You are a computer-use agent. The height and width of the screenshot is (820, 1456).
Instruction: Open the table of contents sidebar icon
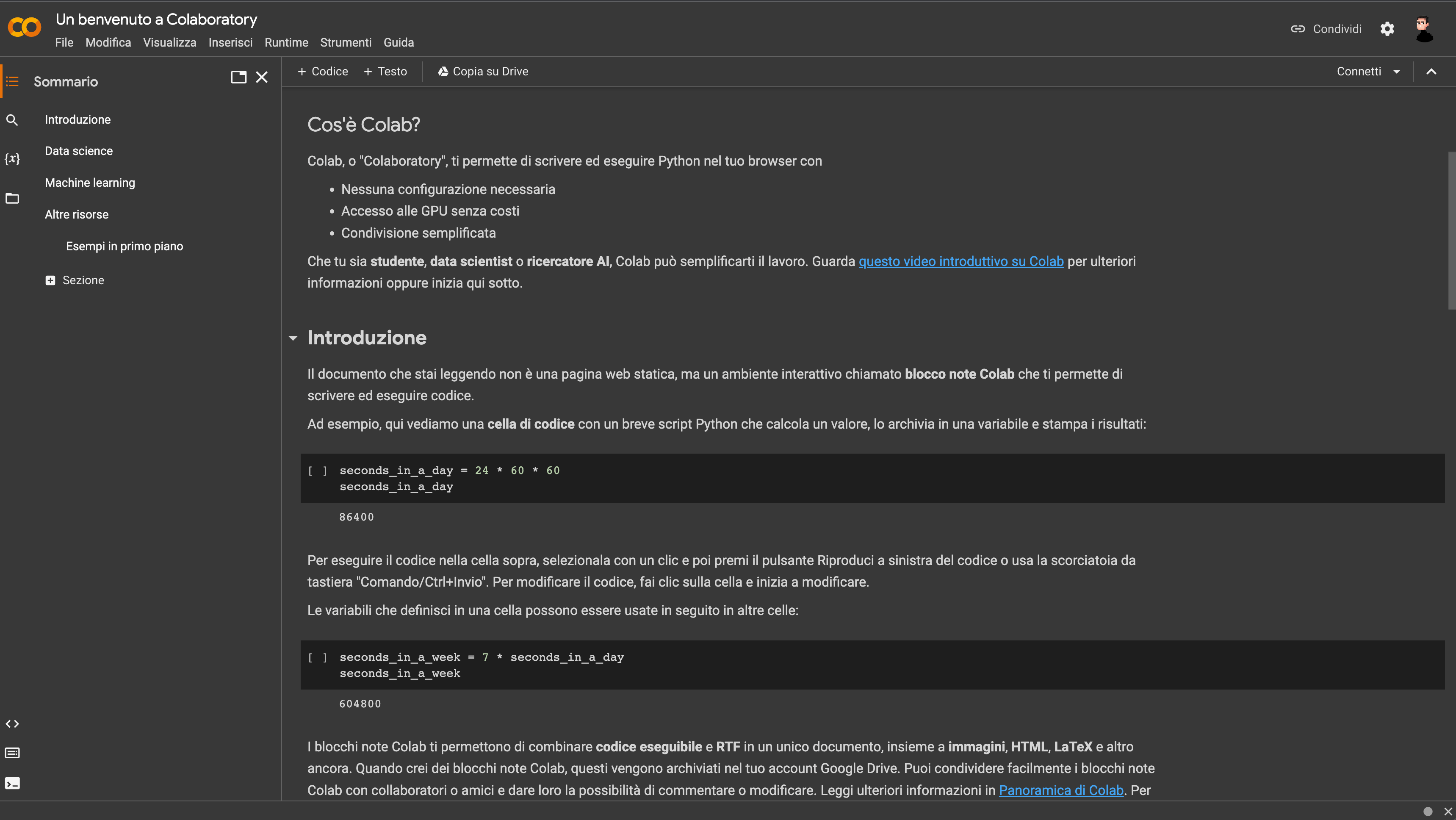(12, 81)
